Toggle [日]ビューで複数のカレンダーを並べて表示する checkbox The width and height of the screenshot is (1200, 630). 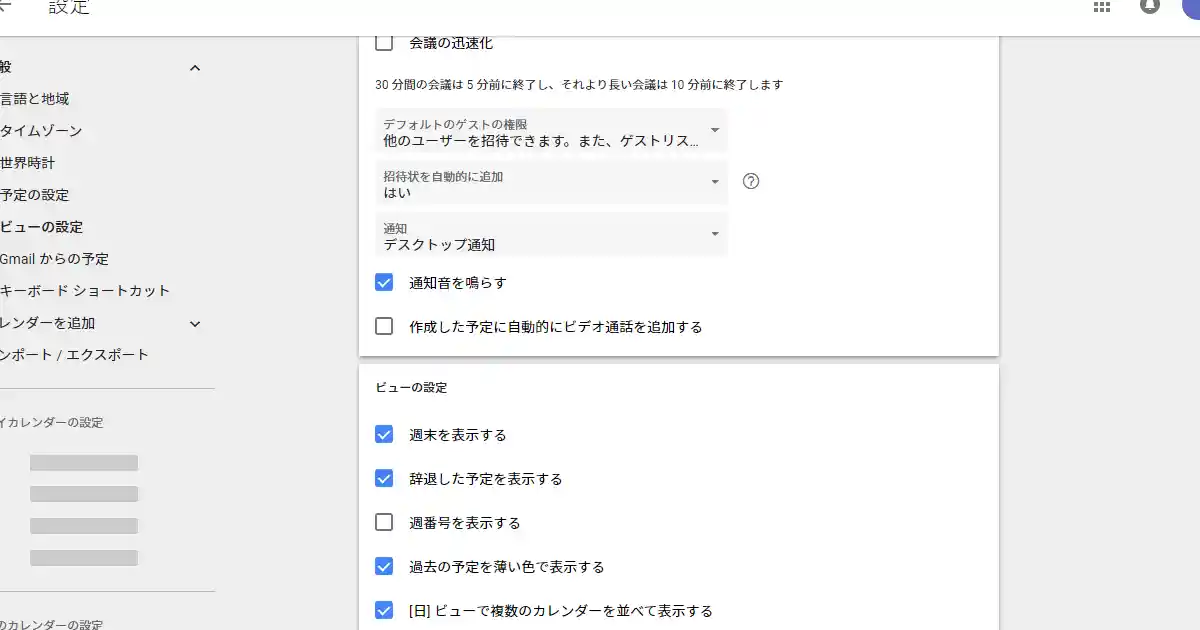[x=384, y=610]
